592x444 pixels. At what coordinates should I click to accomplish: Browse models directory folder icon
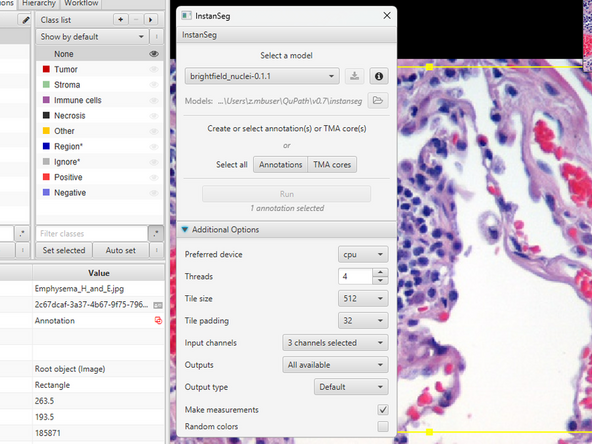point(378,101)
